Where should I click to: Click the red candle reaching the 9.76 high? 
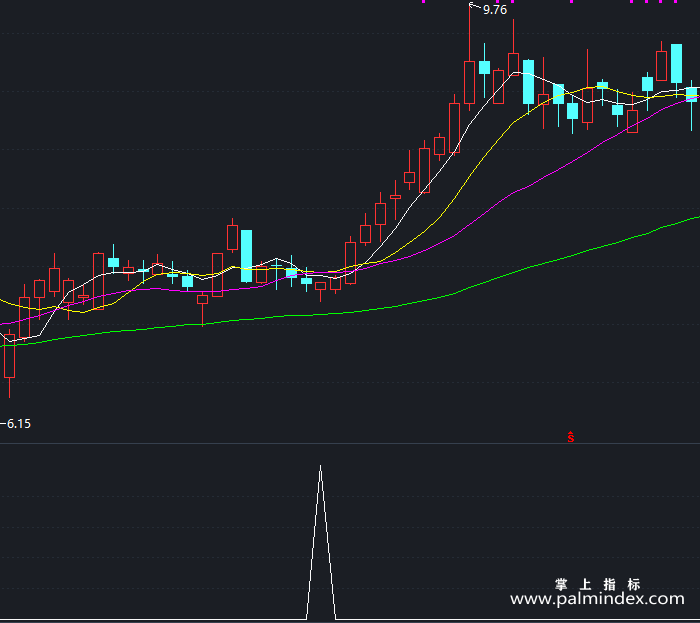(x=469, y=83)
